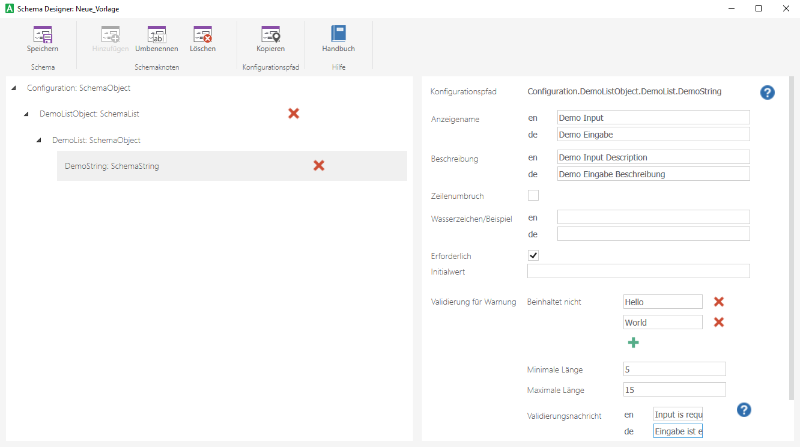
Task: Remove the 'Hello' validation entry
Action: pyautogui.click(x=718, y=301)
